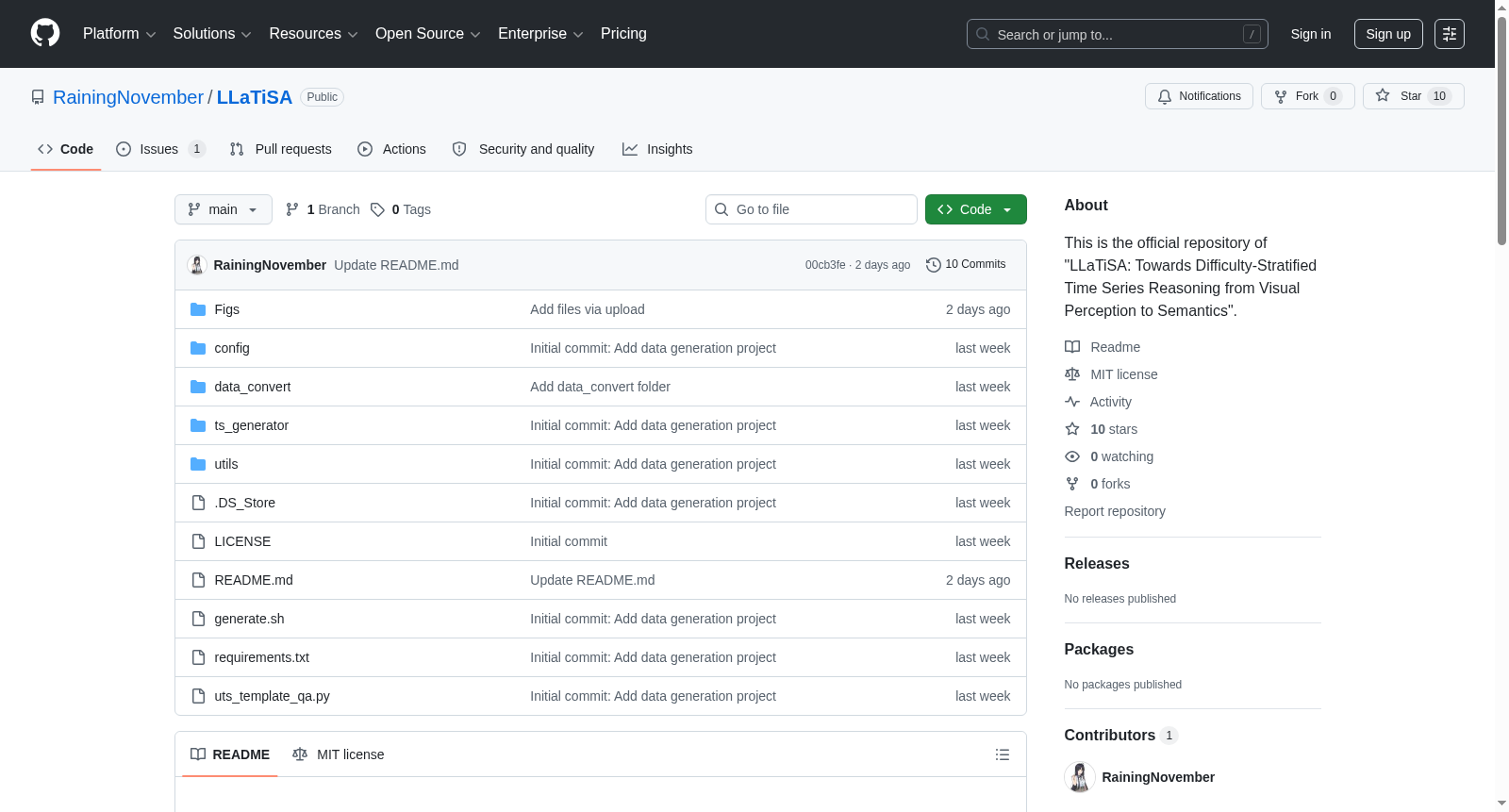The height and width of the screenshot is (812, 1509).
Task: Open the requirements.txt file
Action: click(261, 657)
